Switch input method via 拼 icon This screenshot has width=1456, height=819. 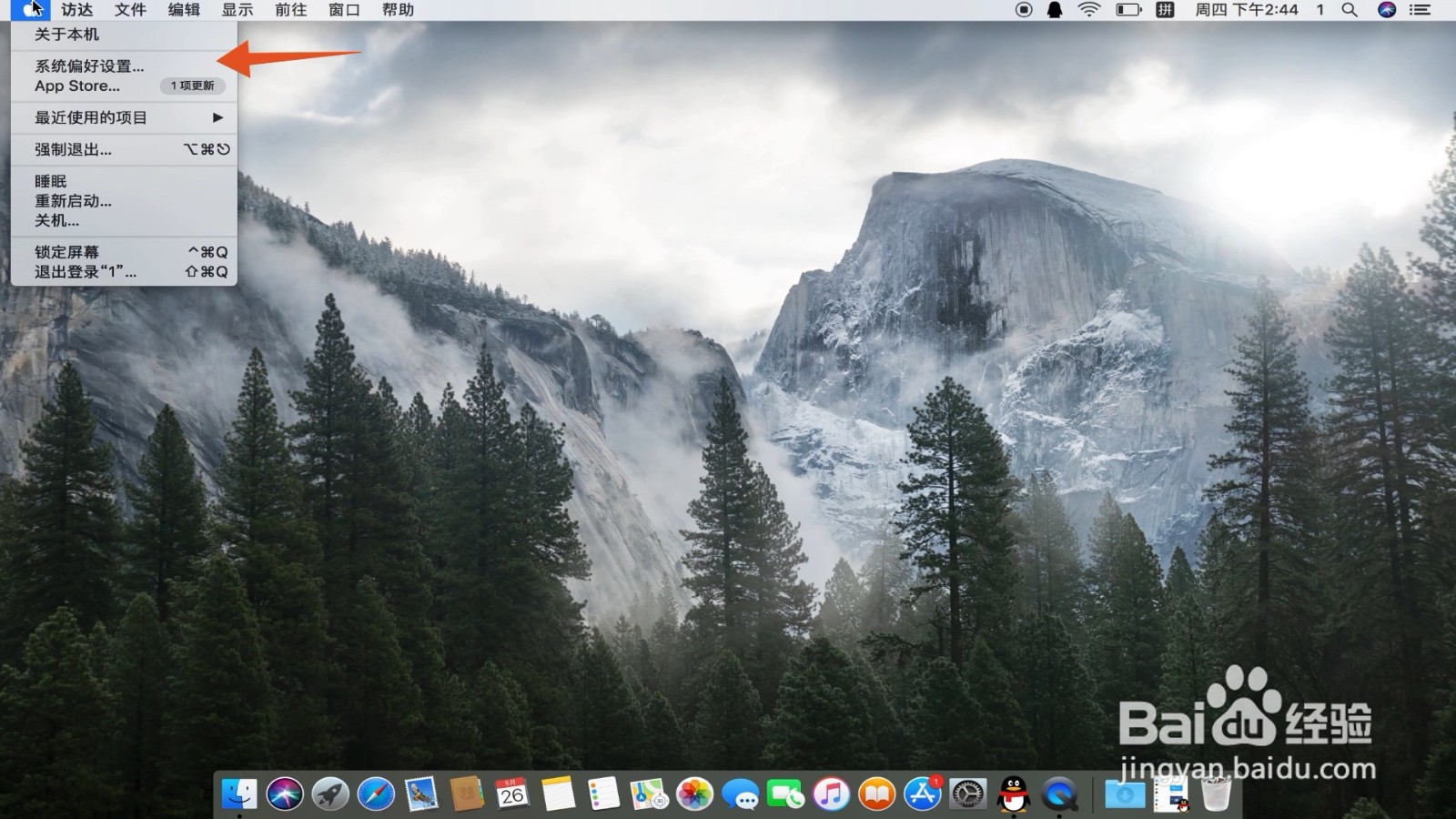(1165, 10)
